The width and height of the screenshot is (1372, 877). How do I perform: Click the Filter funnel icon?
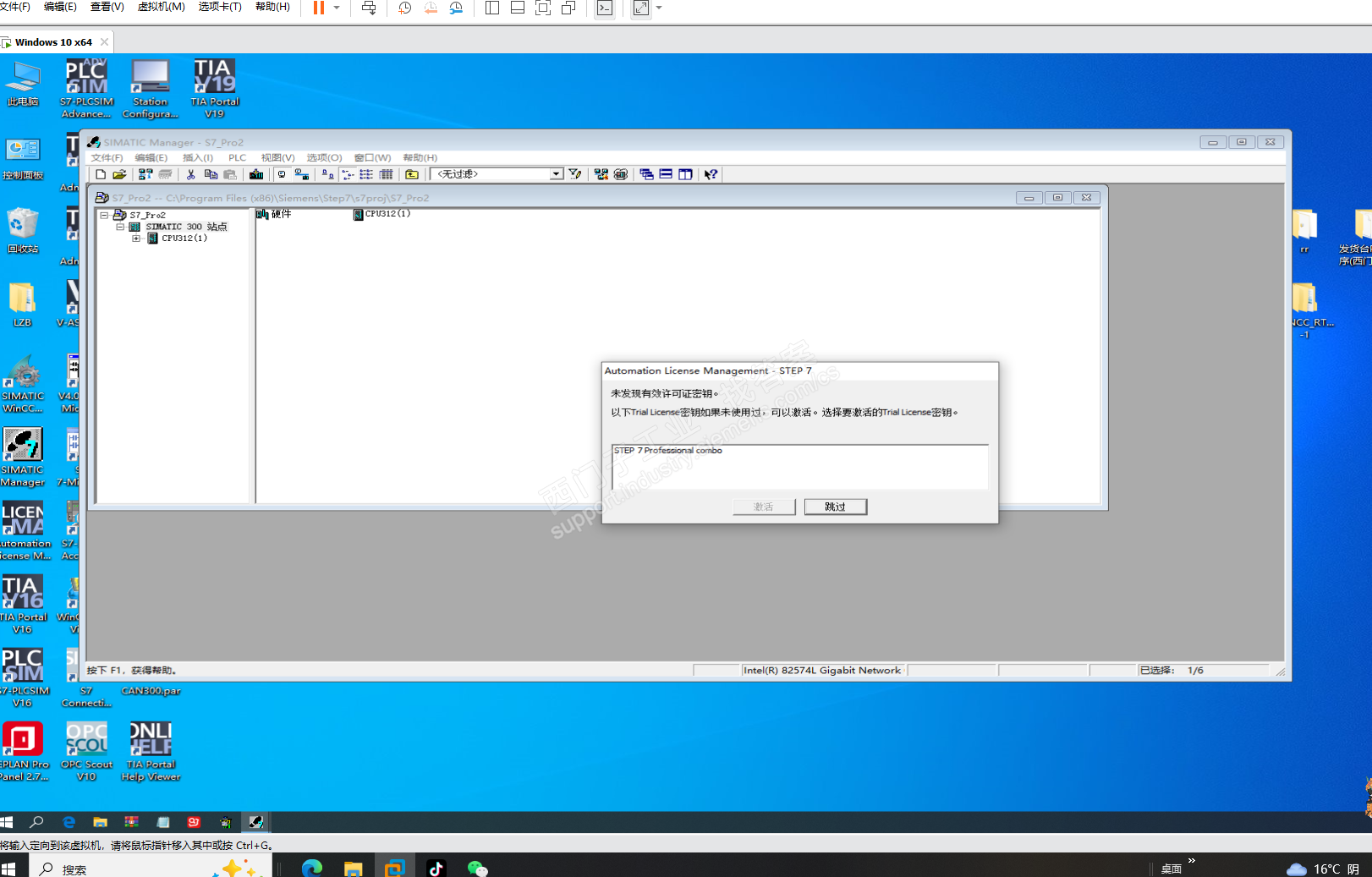575,174
